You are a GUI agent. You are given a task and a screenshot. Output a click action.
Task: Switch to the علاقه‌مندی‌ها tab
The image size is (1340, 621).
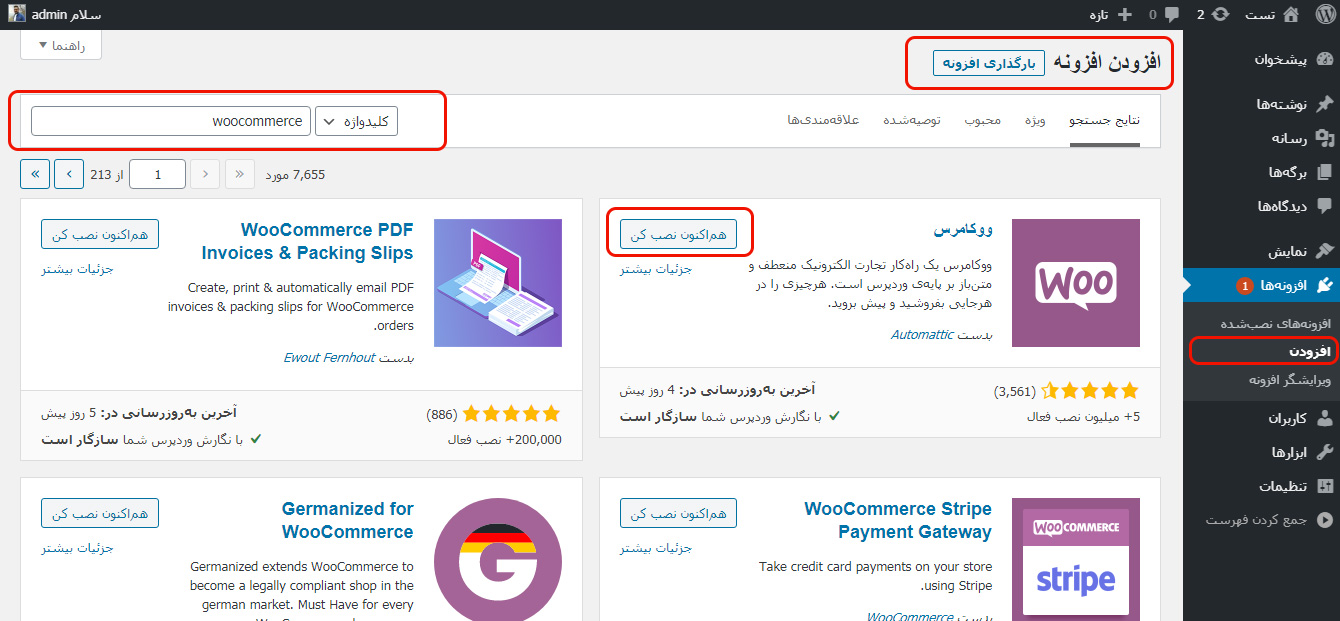(823, 120)
